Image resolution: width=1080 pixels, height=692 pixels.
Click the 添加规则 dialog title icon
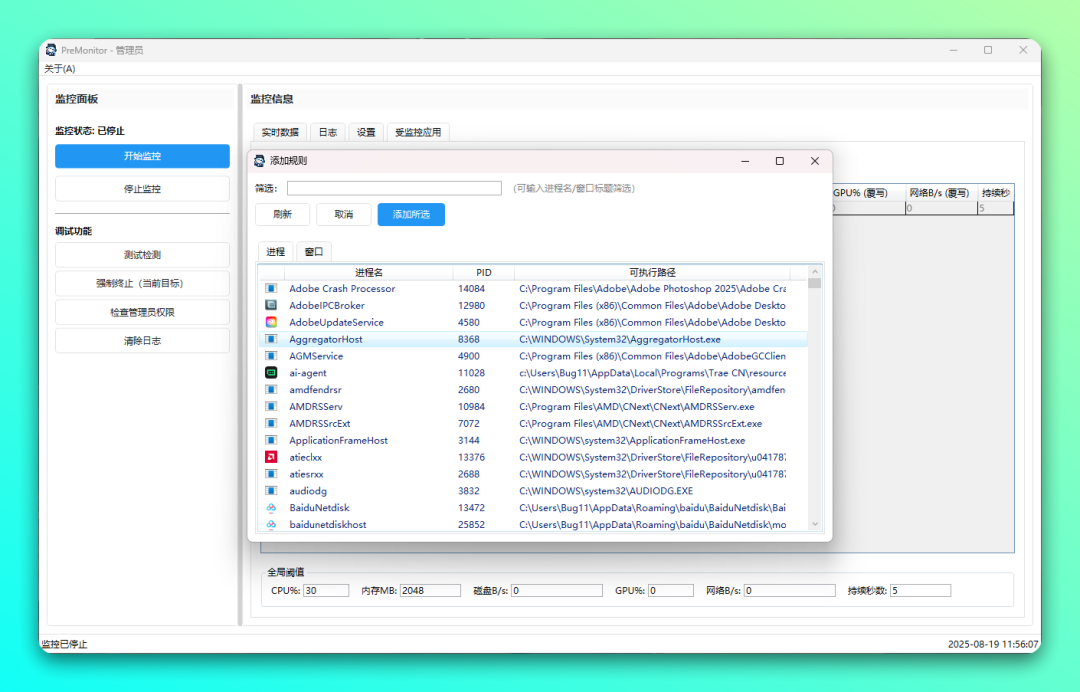[260, 160]
